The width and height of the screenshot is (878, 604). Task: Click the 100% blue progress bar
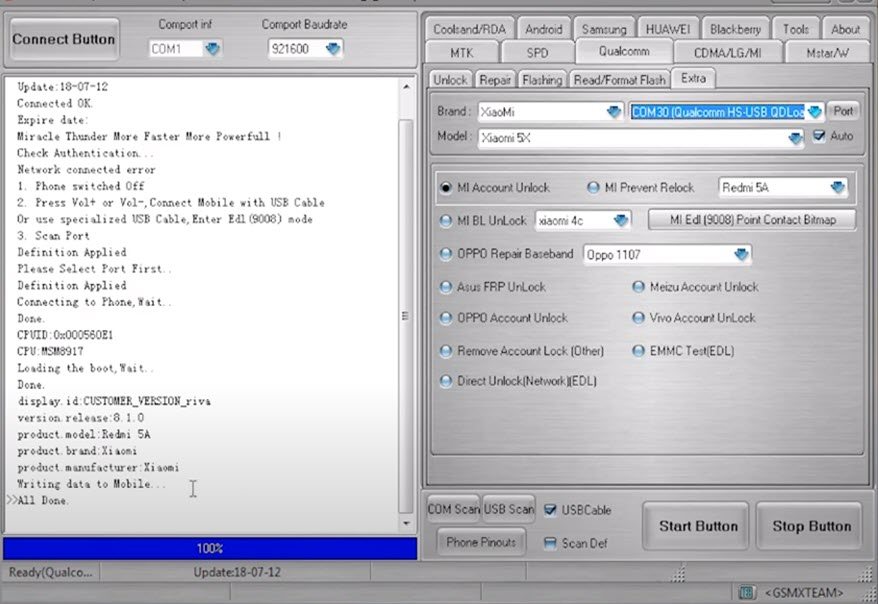pyautogui.click(x=210, y=549)
